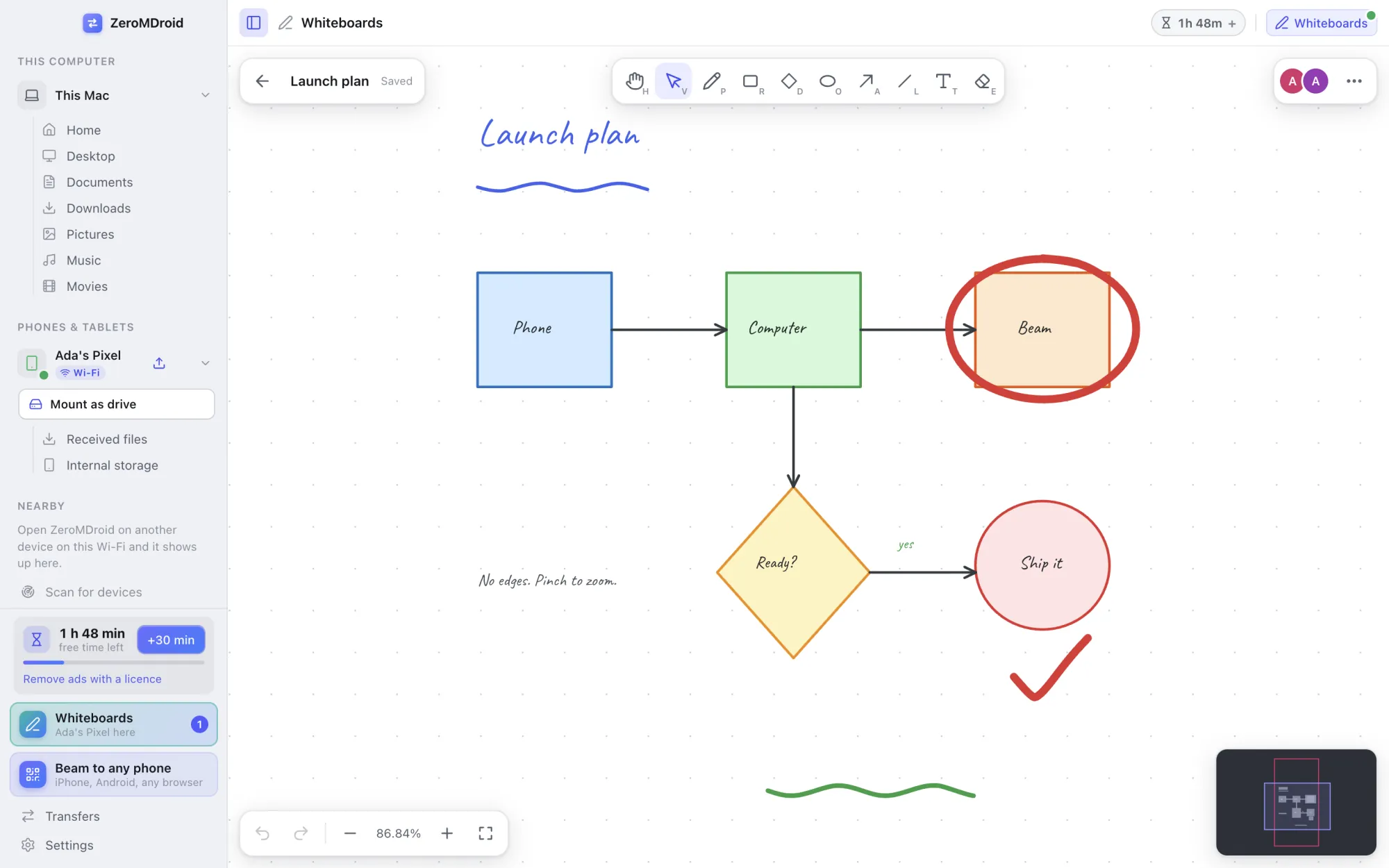
Task: Collapse Ada's Pixel device chevron
Action: click(206, 363)
